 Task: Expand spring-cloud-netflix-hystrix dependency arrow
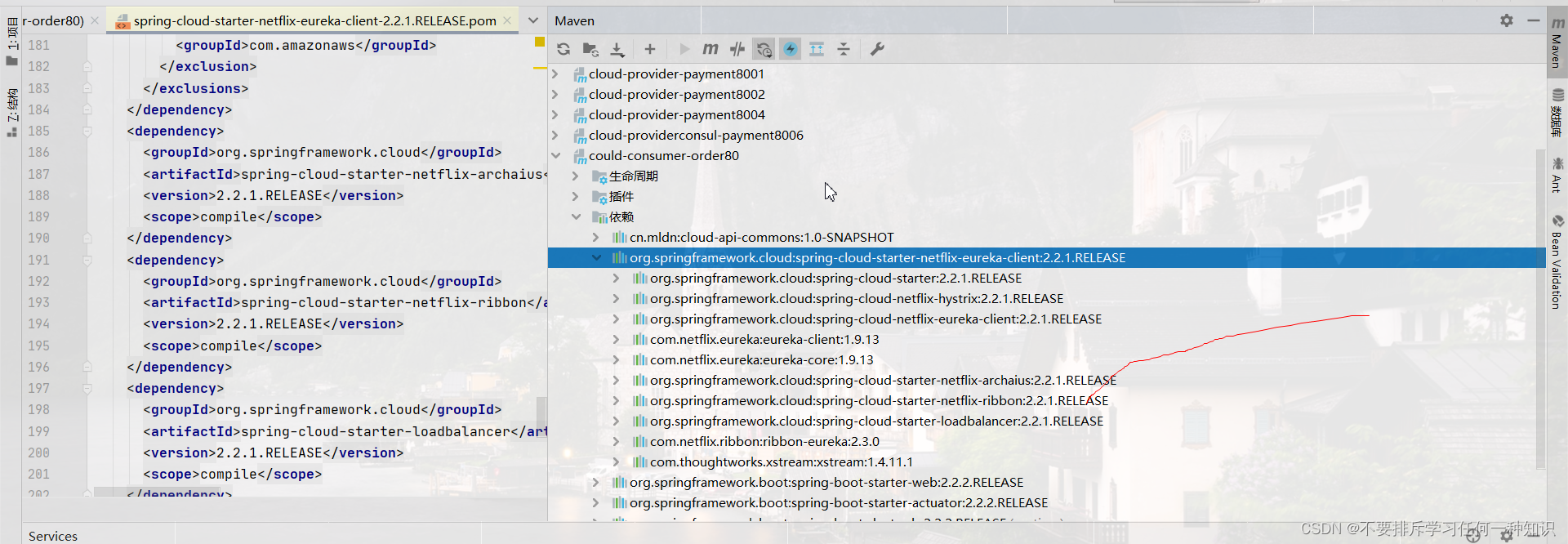(617, 299)
